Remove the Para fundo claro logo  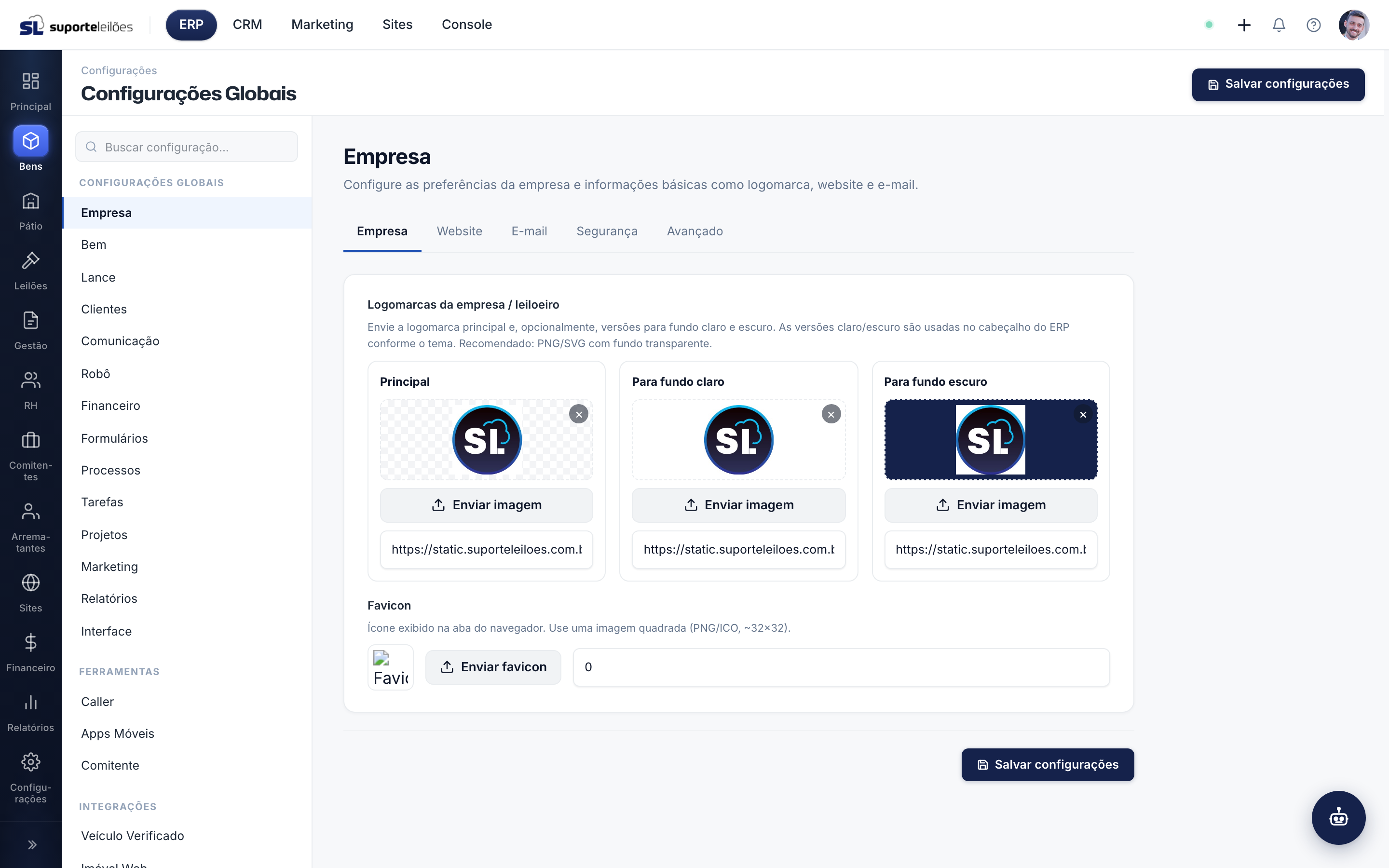(x=831, y=414)
